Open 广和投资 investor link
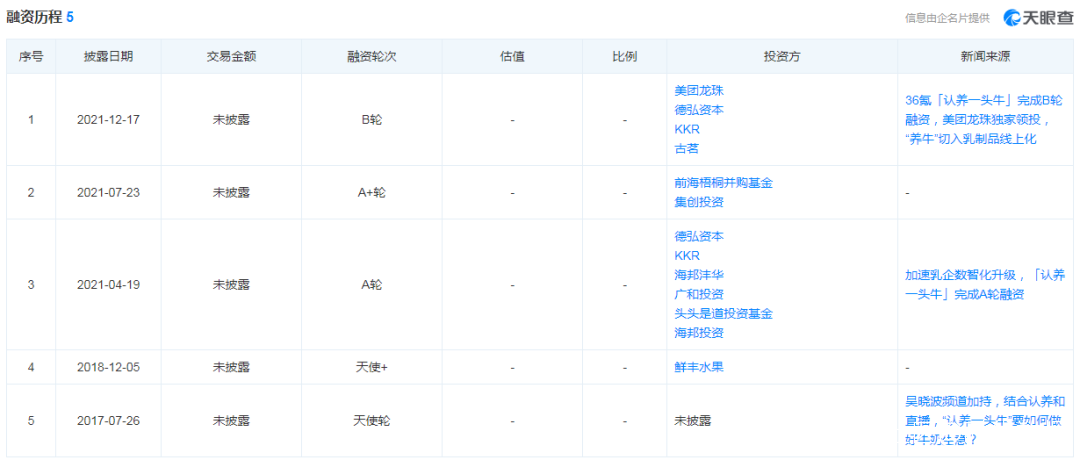Viewport: 1080px width, 460px height. tap(699, 294)
